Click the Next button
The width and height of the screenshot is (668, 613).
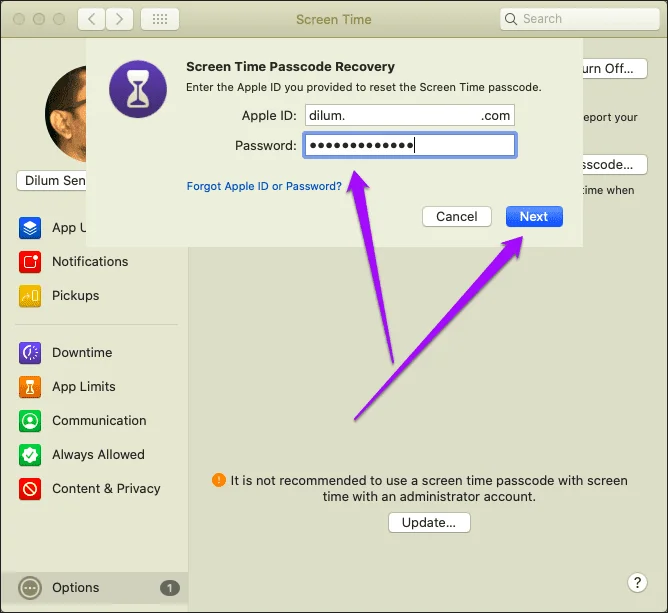[x=534, y=216]
